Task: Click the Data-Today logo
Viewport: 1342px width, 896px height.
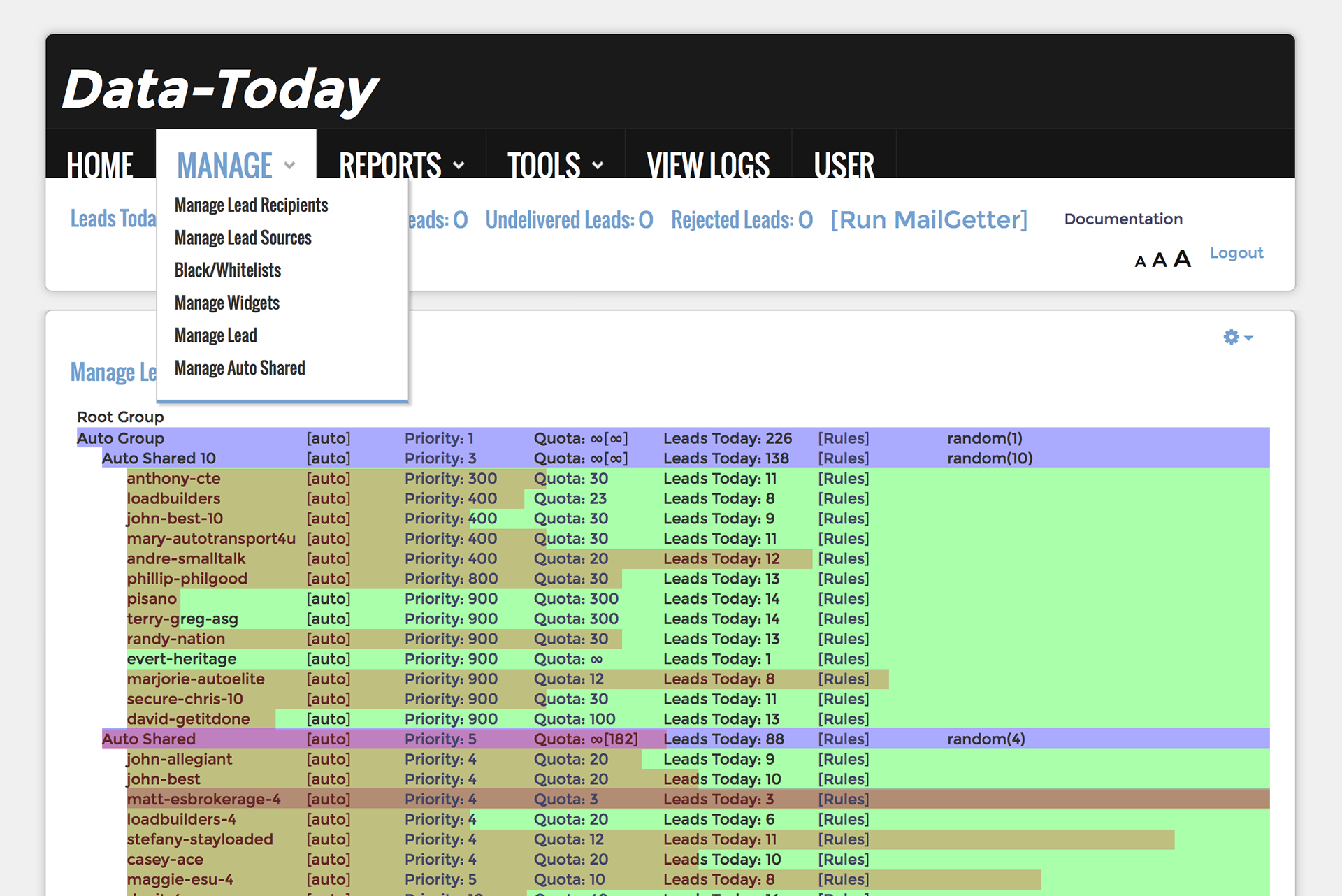Action: pyautogui.click(x=219, y=89)
